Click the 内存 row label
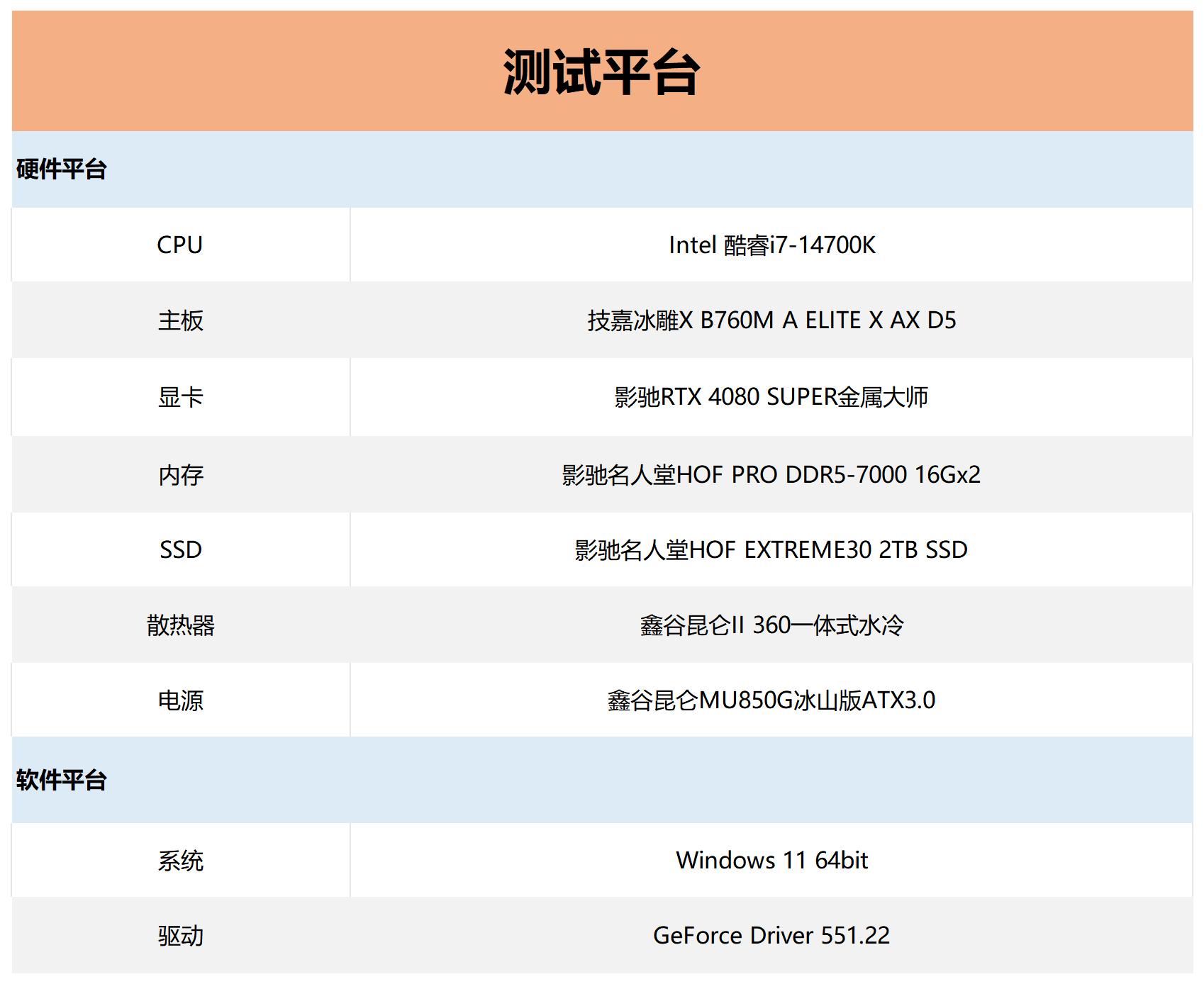1204x984 pixels. [x=180, y=474]
